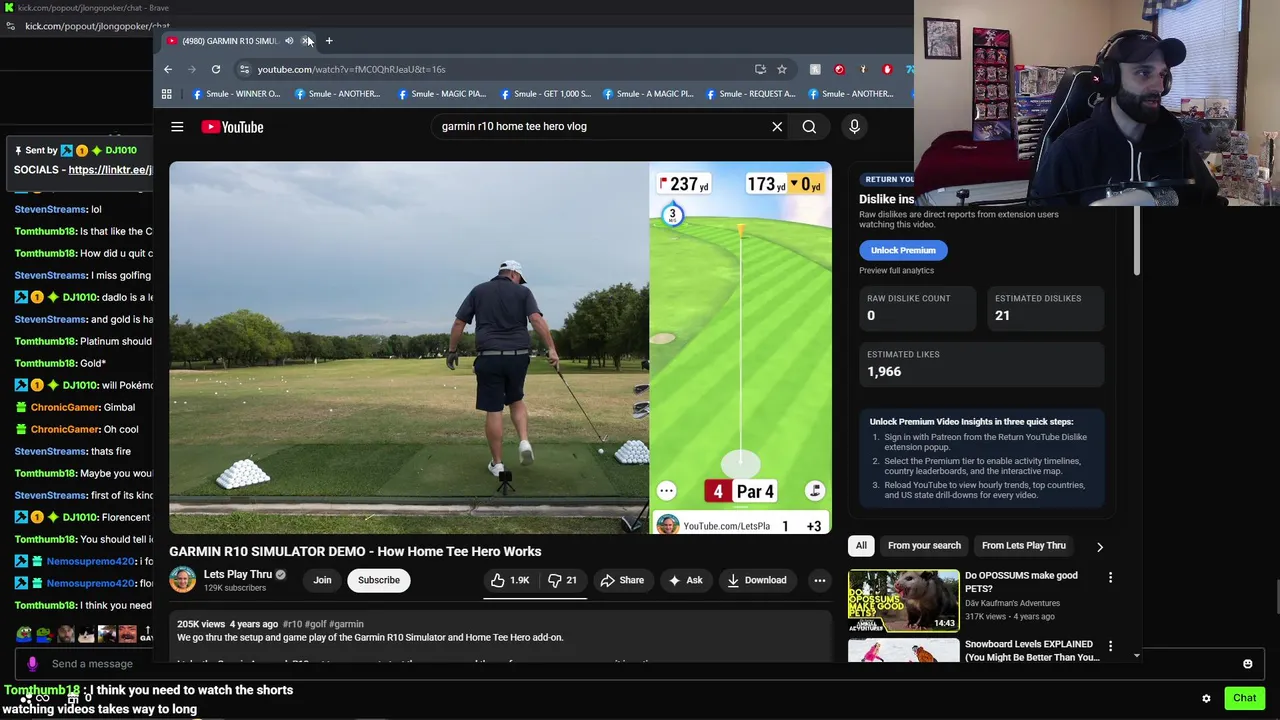Open a new browser tab
The height and width of the screenshot is (720, 1280).
coord(329,41)
